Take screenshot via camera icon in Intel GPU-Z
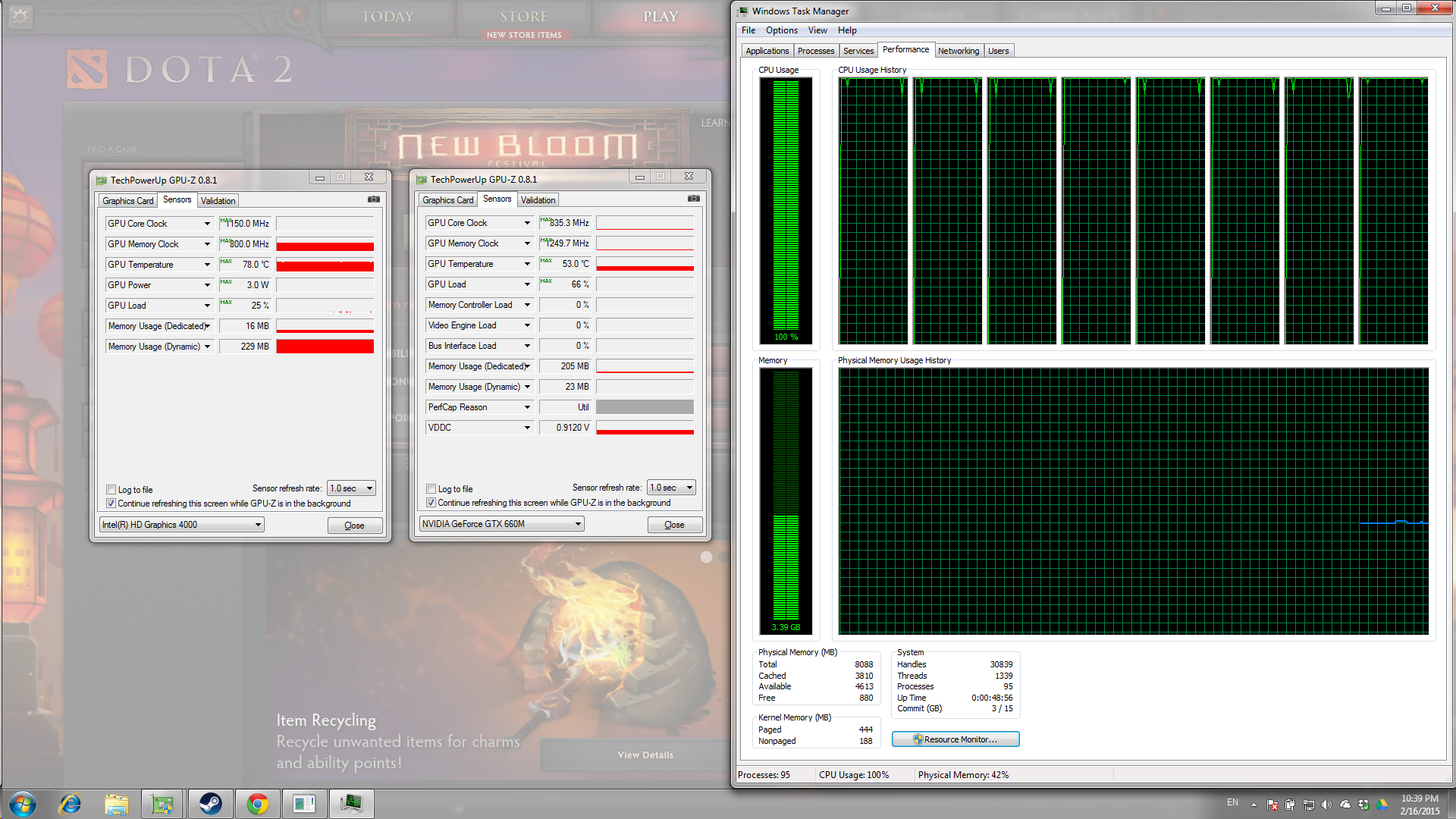This screenshot has width=1456, height=819. pos(374,199)
